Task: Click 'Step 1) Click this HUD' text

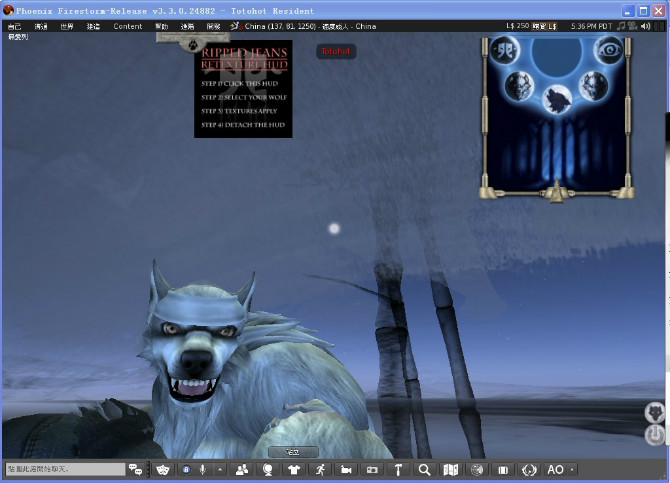Action: click(x=239, y=84)
